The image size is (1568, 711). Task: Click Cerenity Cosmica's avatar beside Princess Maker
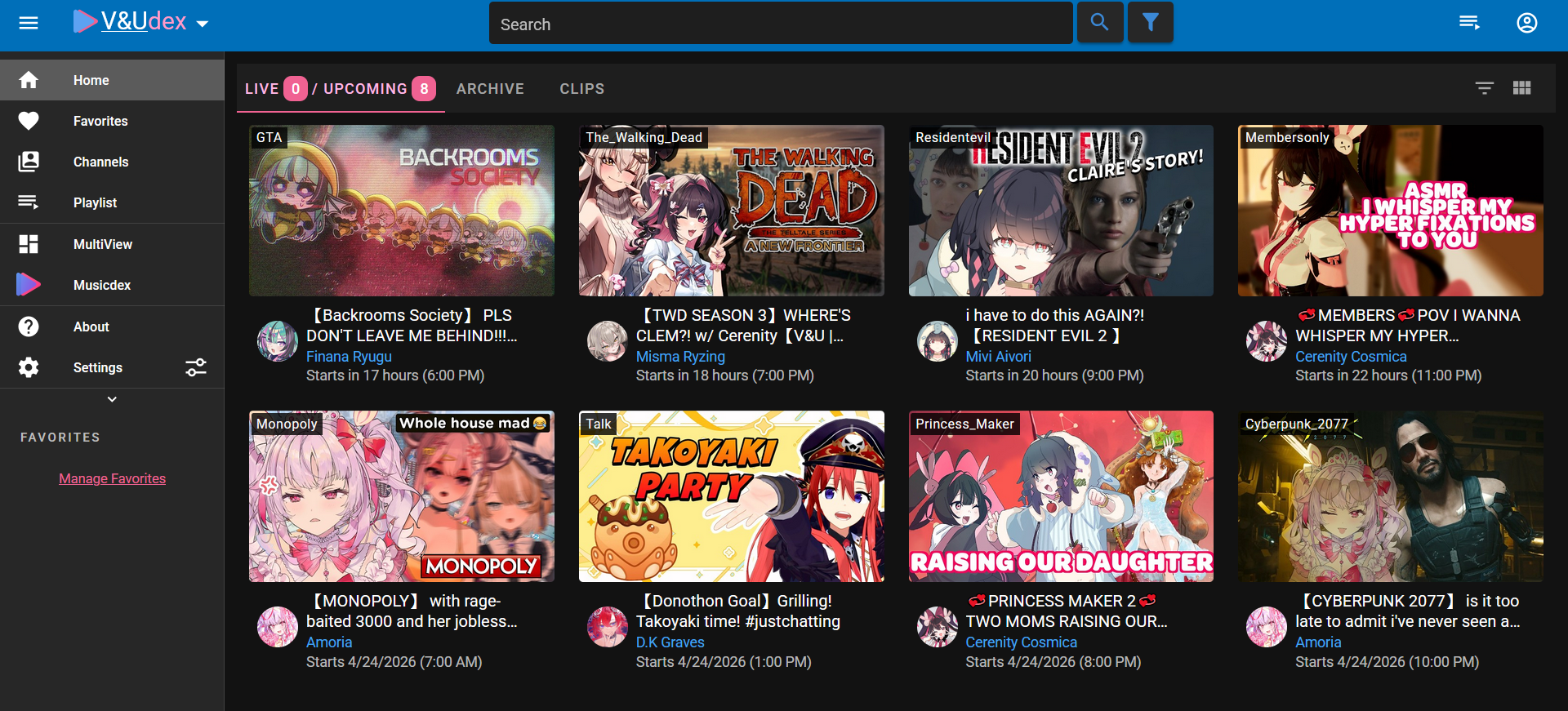point(938,627)
